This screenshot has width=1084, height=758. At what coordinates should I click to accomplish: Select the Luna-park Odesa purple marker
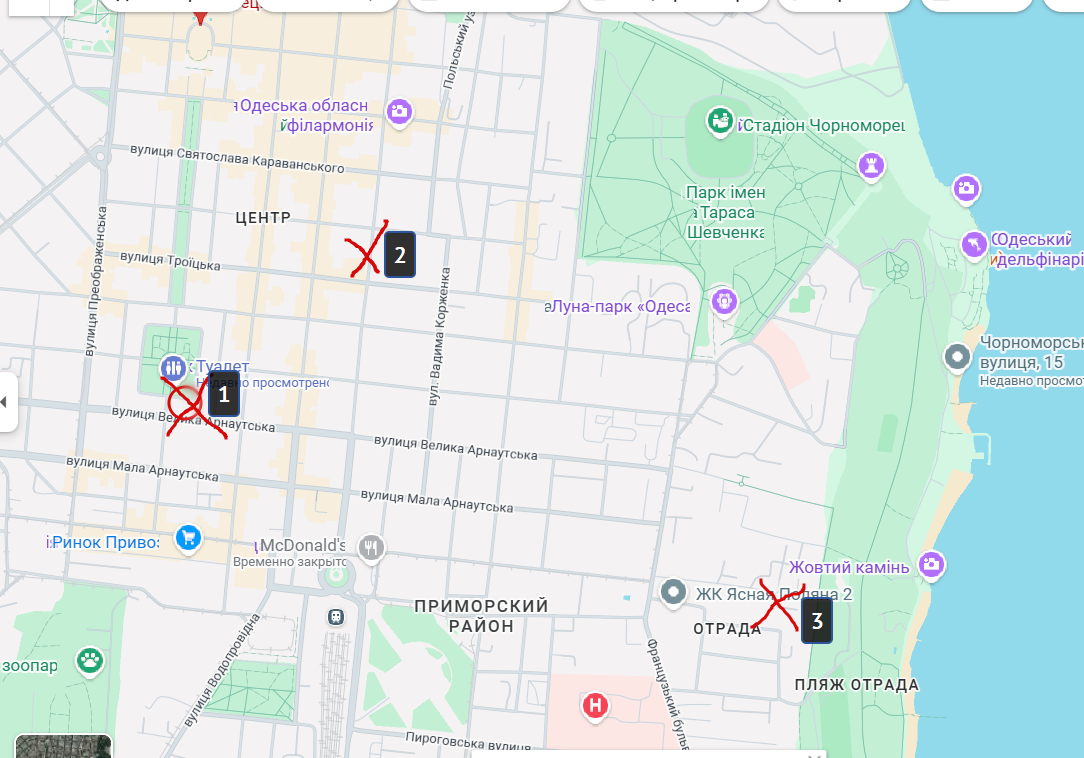pyautogui.click(x=724, y=302)
